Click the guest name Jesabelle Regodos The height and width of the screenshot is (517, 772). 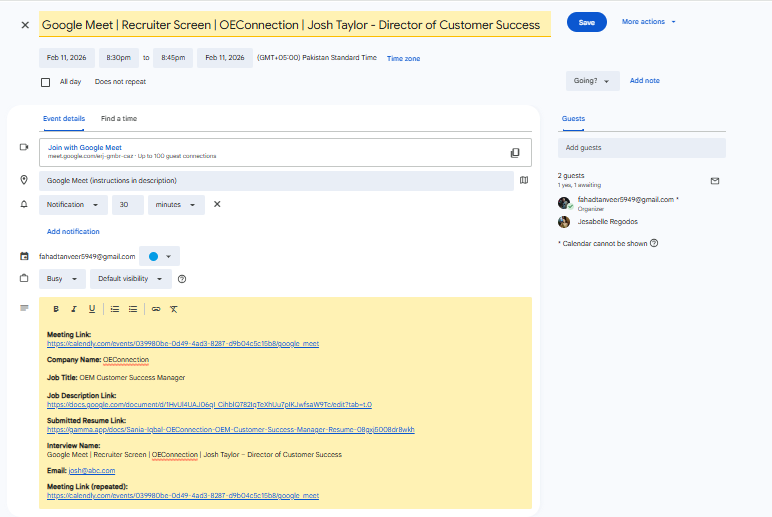pyautogui.click(x=608, y=222)
